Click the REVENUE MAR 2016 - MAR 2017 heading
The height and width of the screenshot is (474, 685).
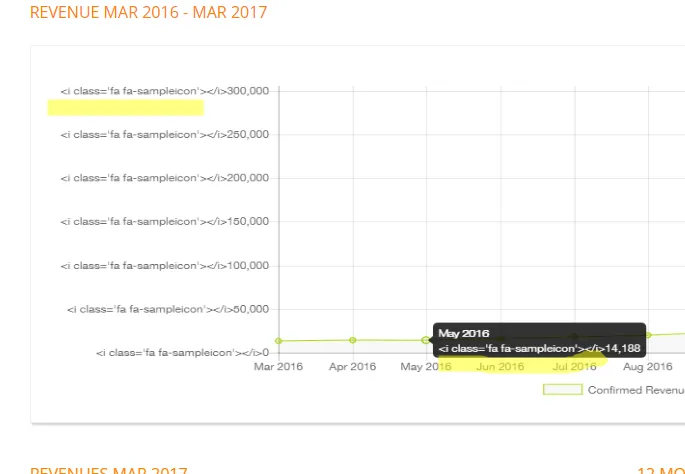tap(148, 12)
